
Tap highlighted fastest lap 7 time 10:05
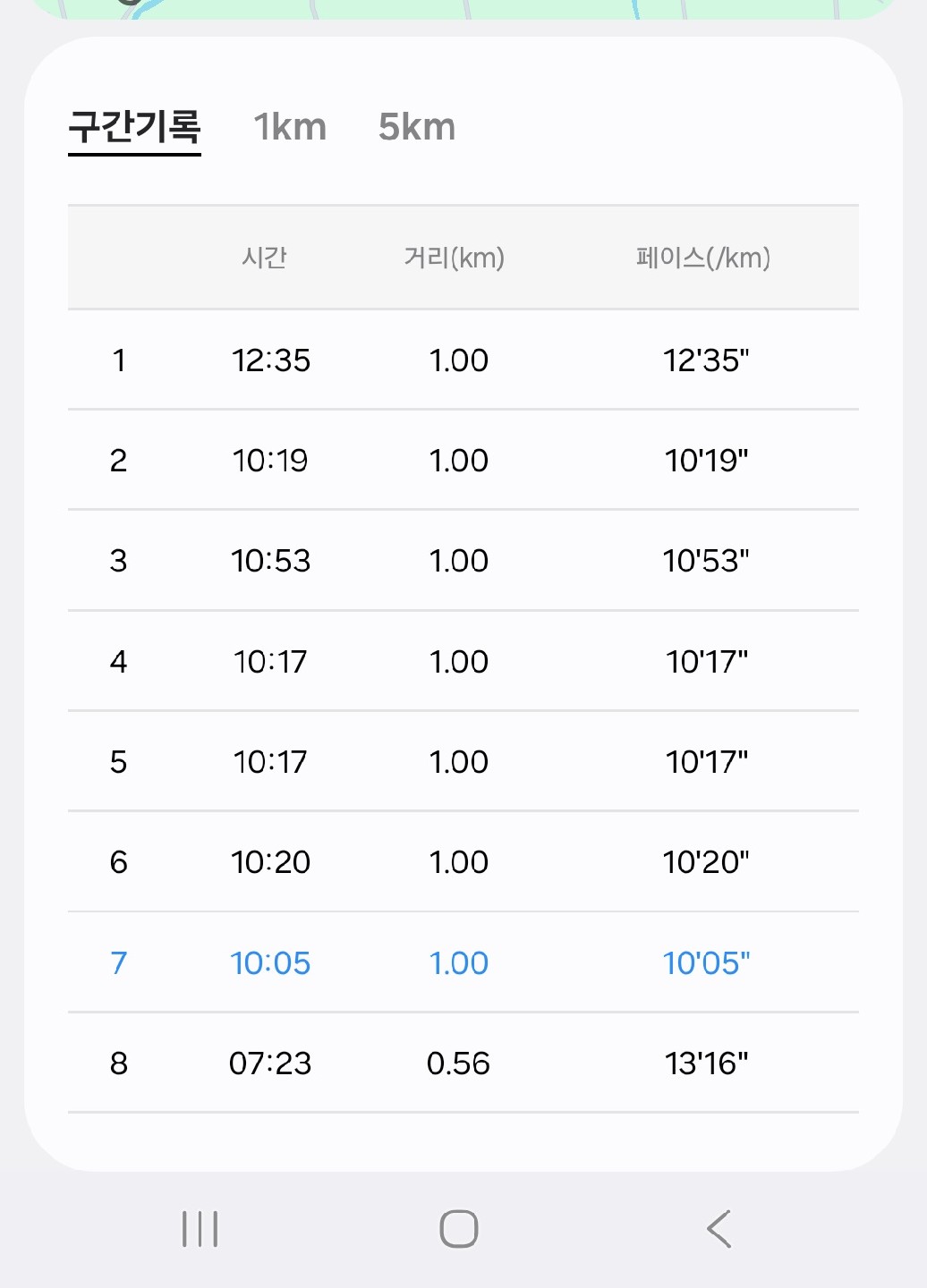pyautogui.click(x=270, y=963)
